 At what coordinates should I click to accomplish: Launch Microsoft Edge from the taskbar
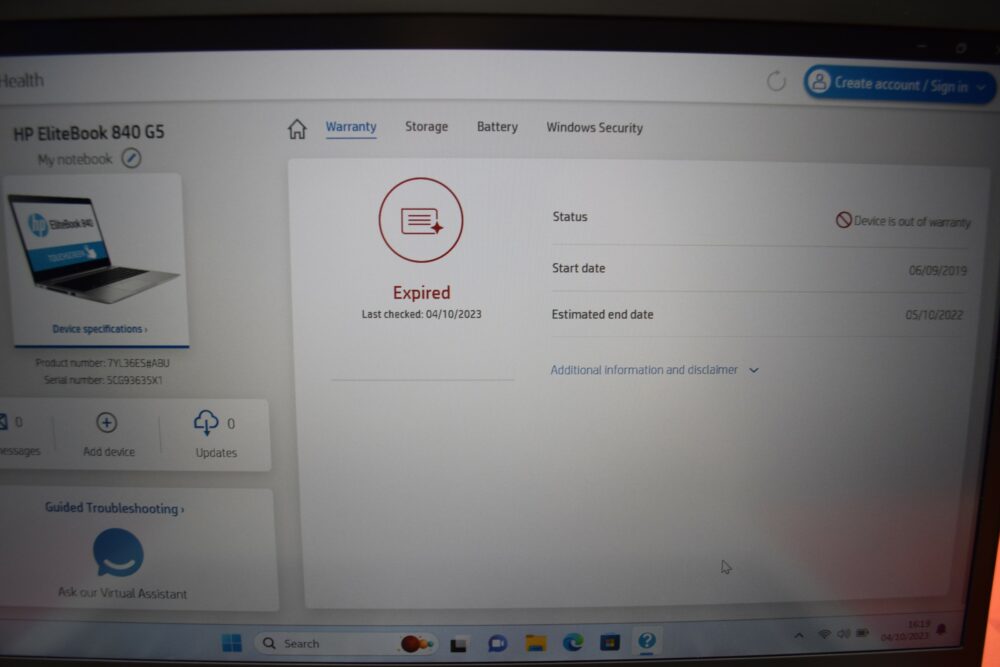[573, 642]
